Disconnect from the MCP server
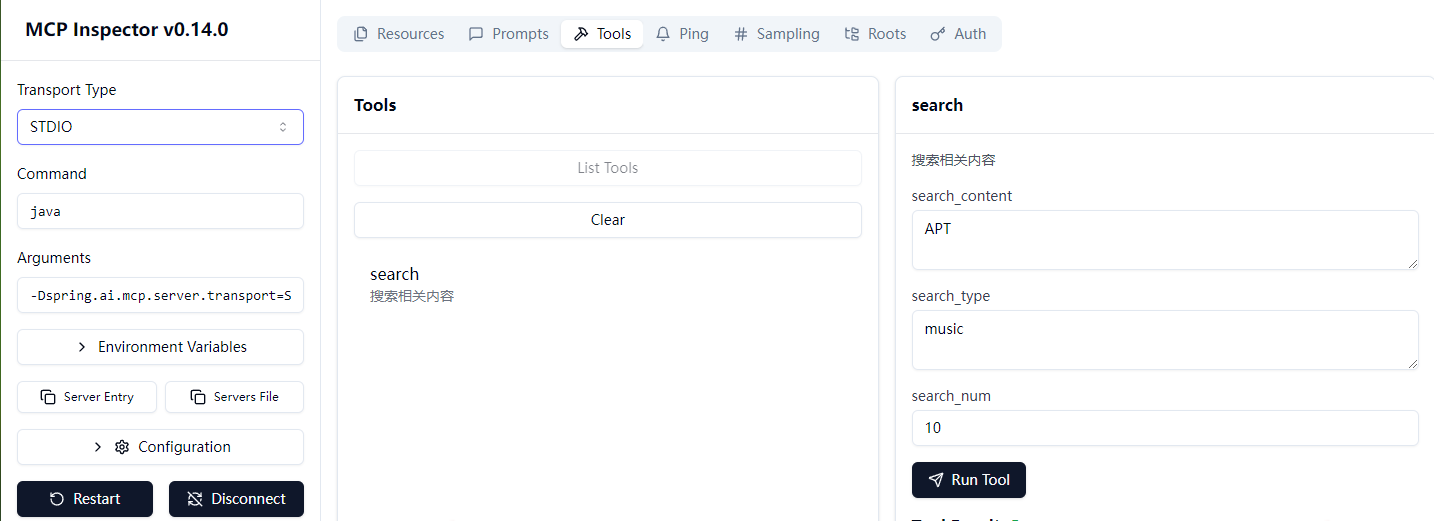The height and width of the screenshot is (521, 1434). (236, 499)
